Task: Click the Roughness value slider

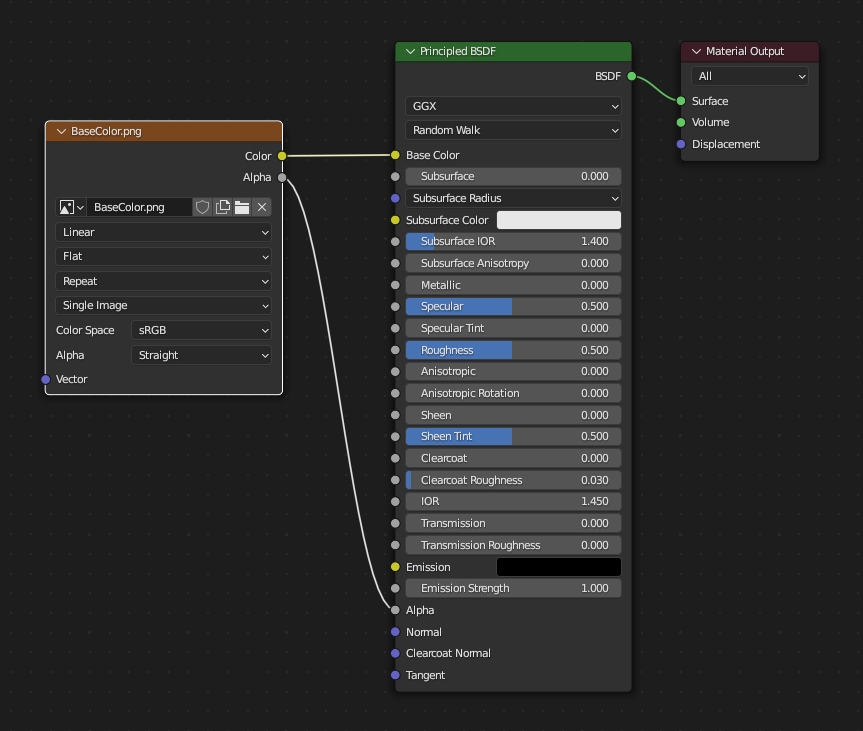Action: tap(514, 350)
